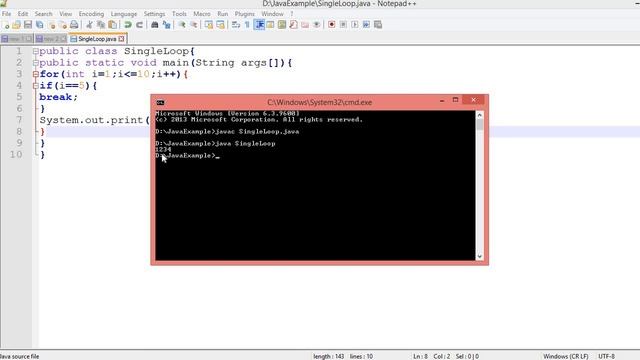Open the Plugins menu

(244, 14)
